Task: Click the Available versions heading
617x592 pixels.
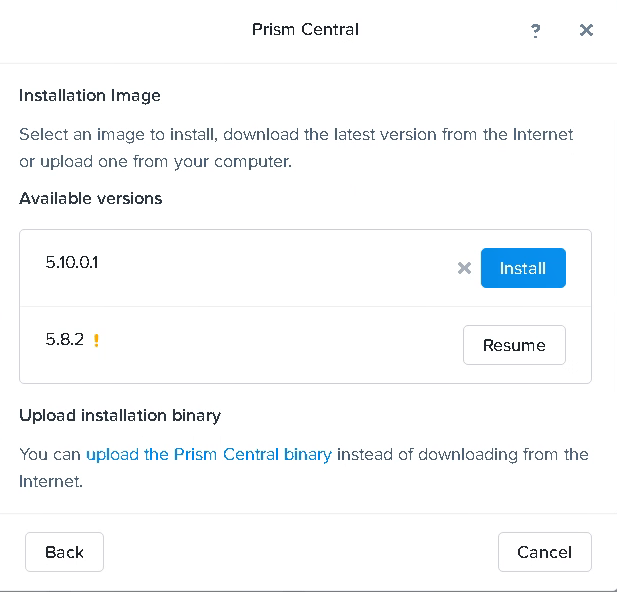Action: point(90,198)
